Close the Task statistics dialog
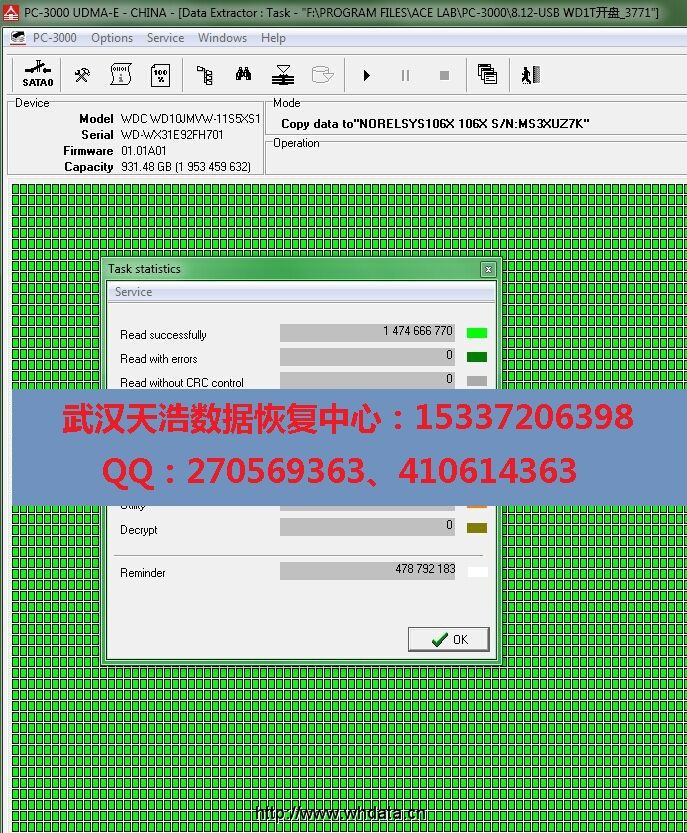The width and height of the screenshot is (687, 833). pos(488,269)
